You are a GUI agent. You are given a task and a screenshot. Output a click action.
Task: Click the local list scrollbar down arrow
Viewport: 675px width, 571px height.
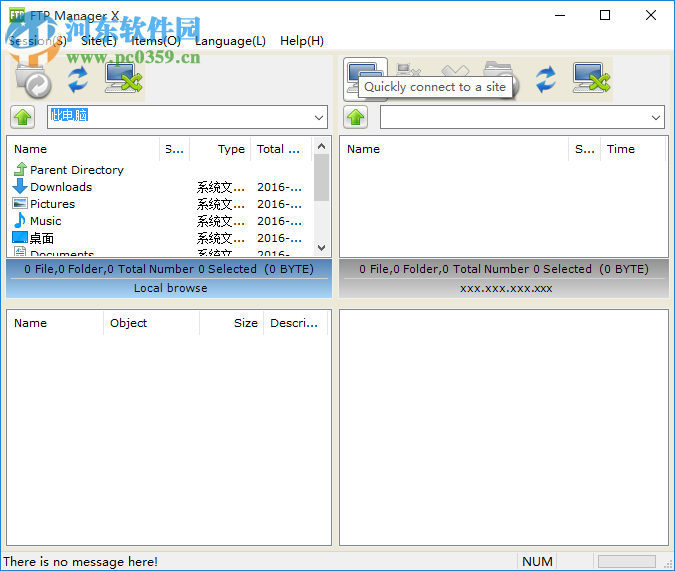[x=321, y=248]
